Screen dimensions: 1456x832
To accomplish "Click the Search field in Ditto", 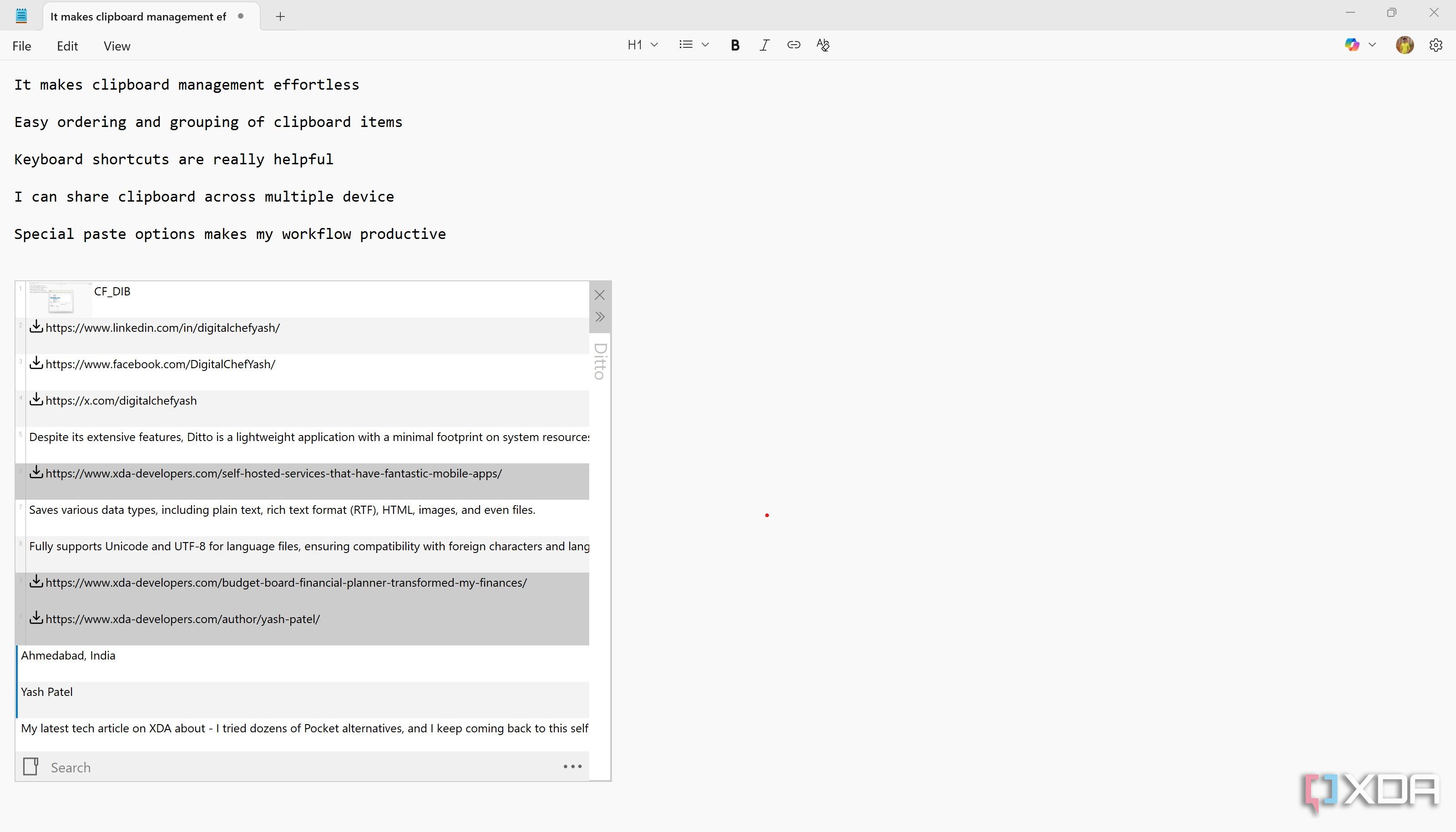I will coord(303,767).
